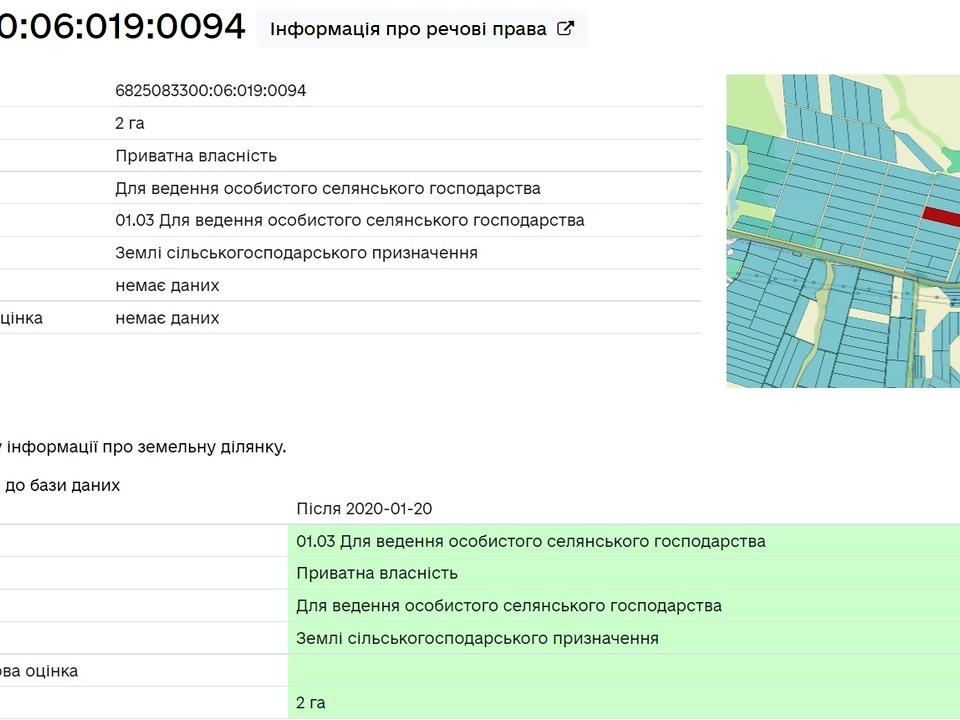The image size is (960, 720).
Task: Click the empty green cell in the оцінка row
Action: 620,670
